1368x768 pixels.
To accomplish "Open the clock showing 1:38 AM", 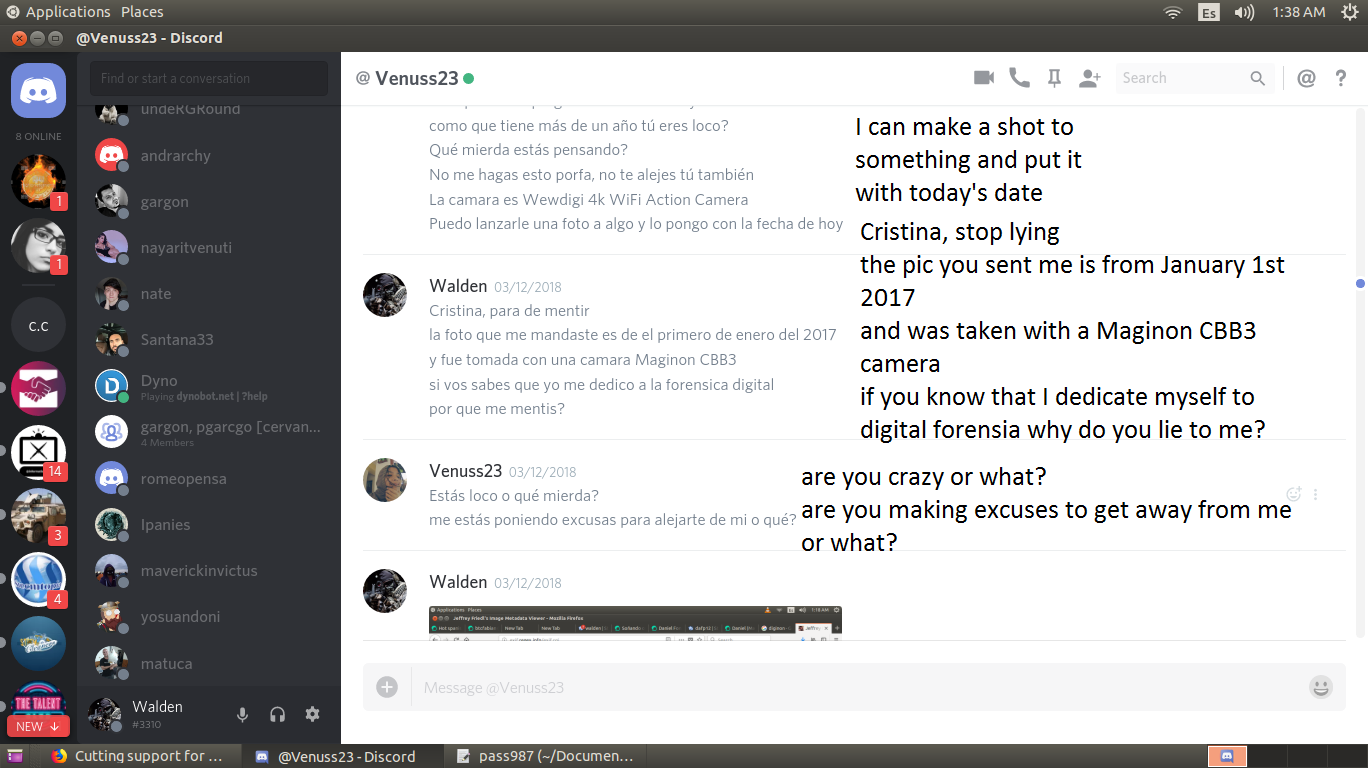I will coord(1299,12).
